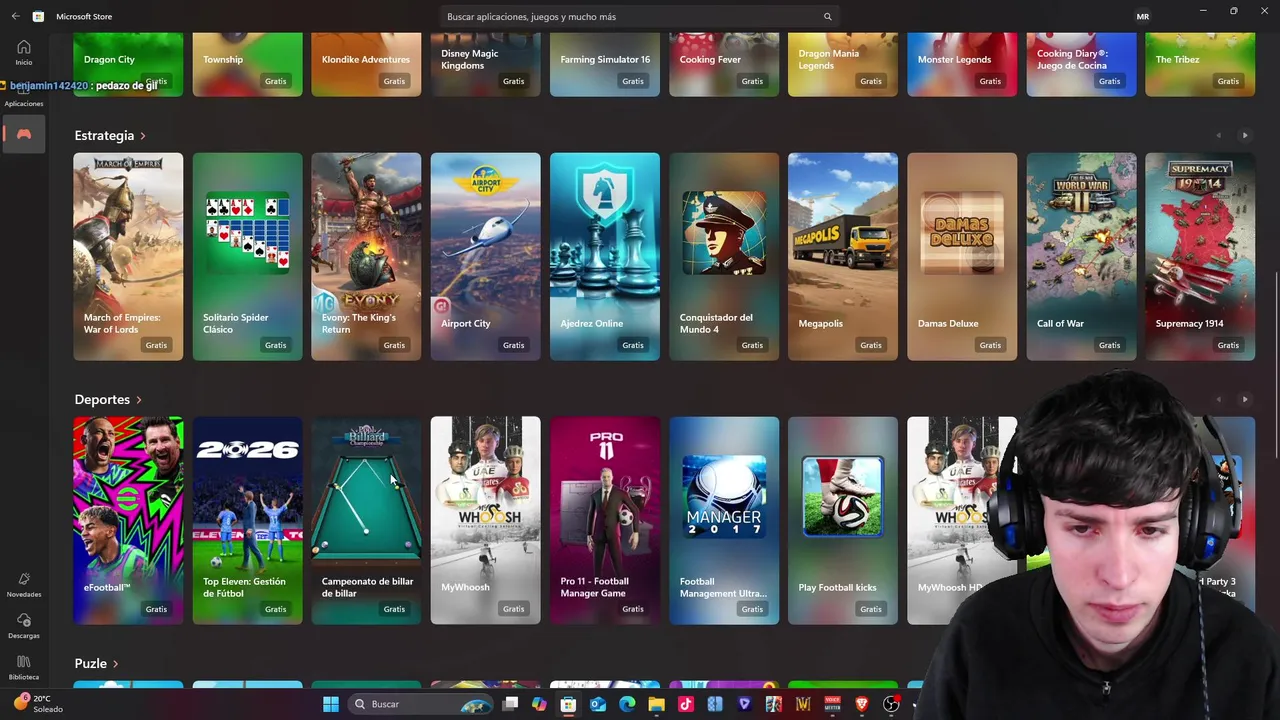
Task: Open Solitario Spider Clásico card
Action: coord(247,256)
